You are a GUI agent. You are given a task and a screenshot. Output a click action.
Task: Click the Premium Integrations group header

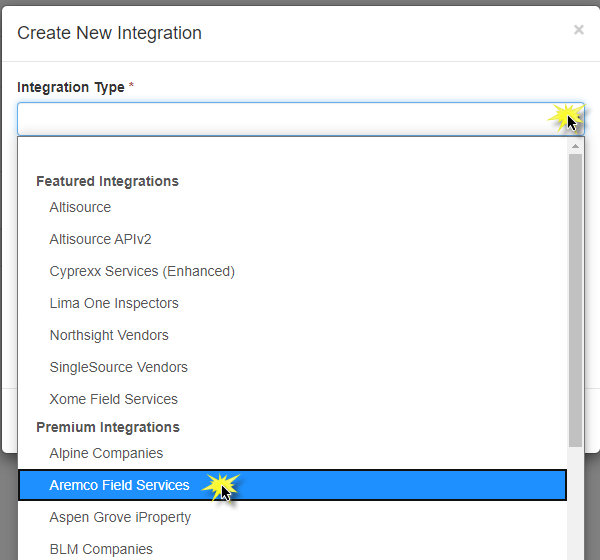108,427
